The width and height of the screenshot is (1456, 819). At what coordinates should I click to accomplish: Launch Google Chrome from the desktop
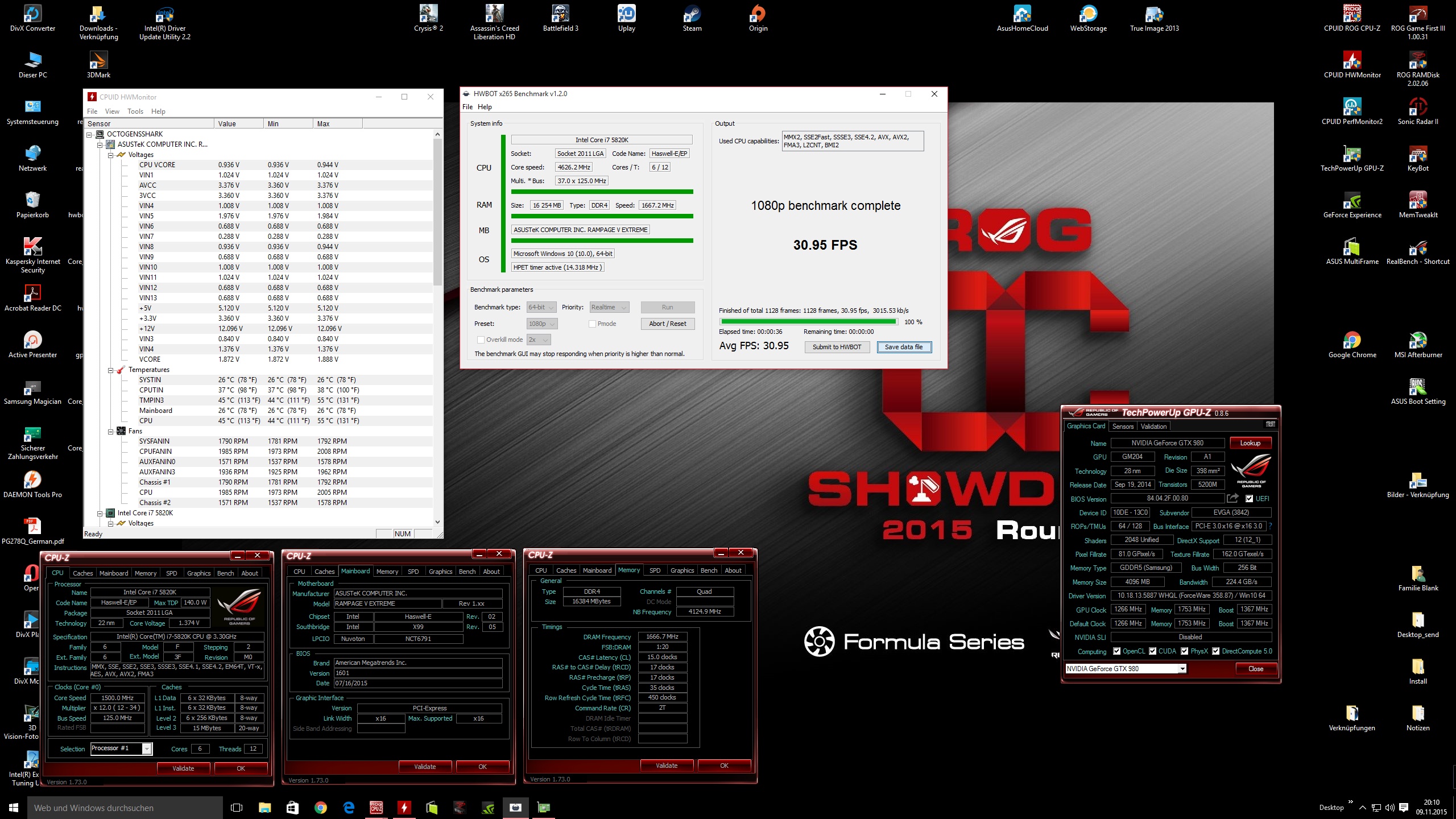1352,344
